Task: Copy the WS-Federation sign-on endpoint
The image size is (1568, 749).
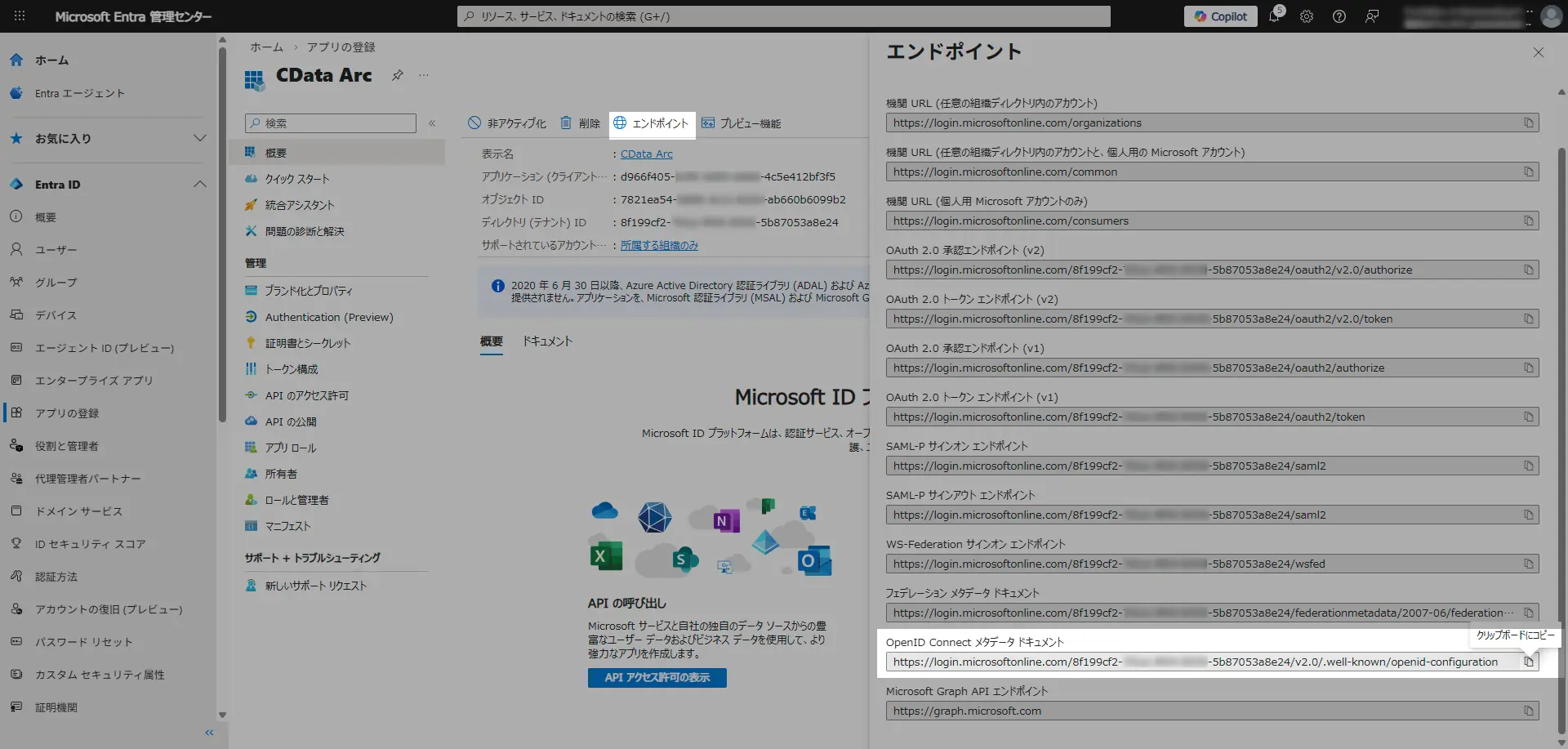Action: [x=1528, y=564]
